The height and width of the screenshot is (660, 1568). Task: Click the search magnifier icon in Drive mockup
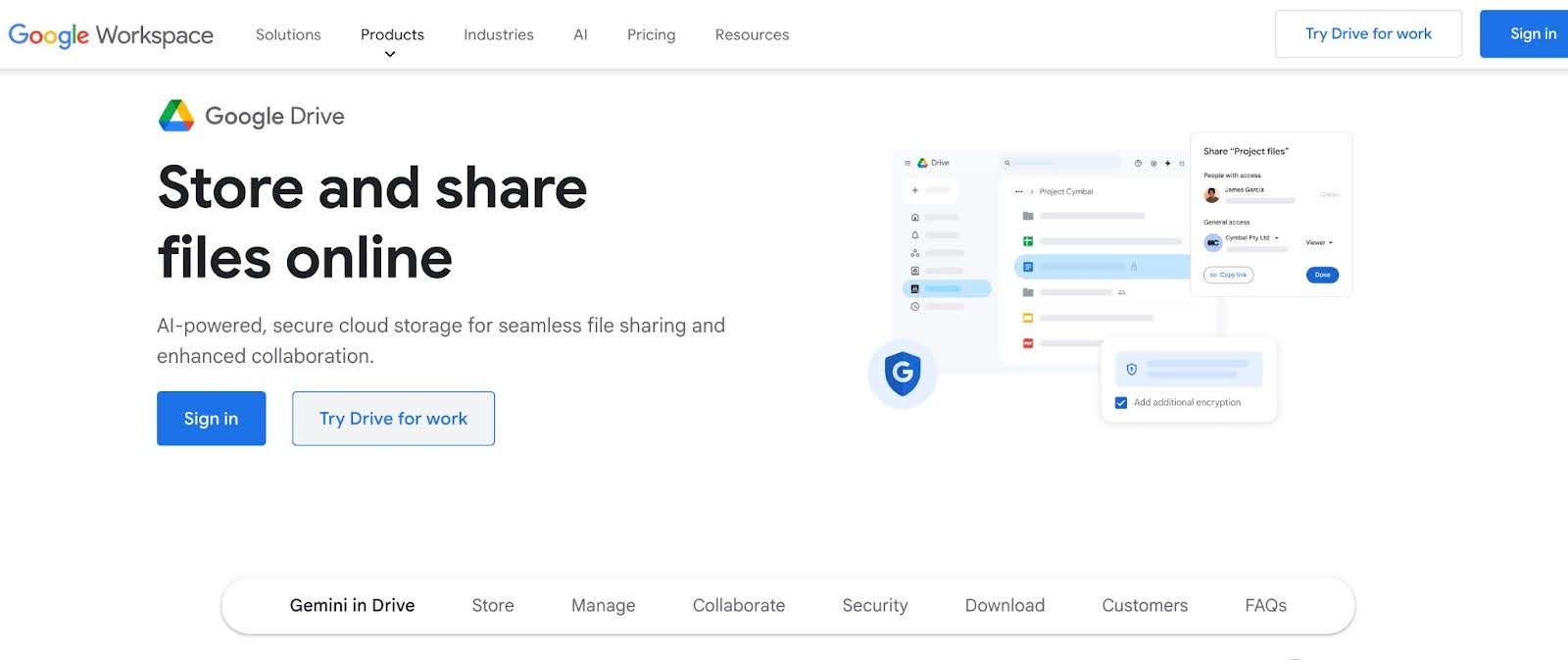point(1006,163)
